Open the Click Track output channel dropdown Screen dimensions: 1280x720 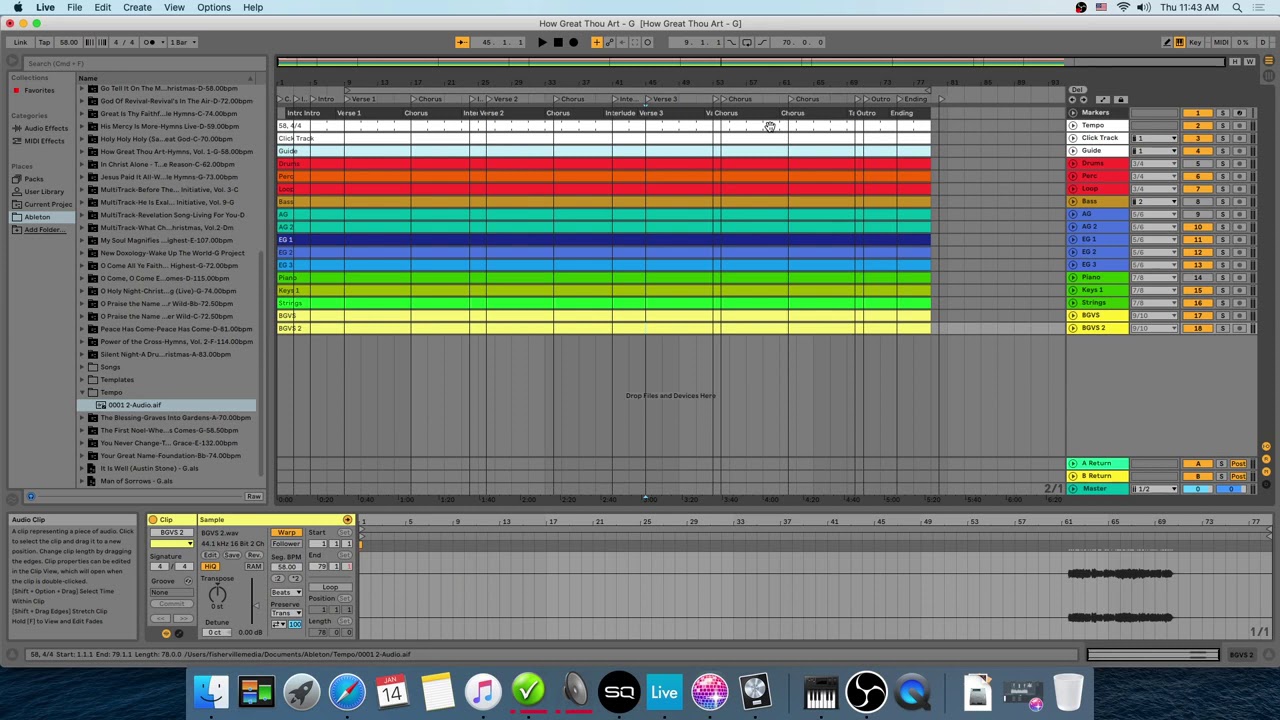click(x=1154, y=138)
